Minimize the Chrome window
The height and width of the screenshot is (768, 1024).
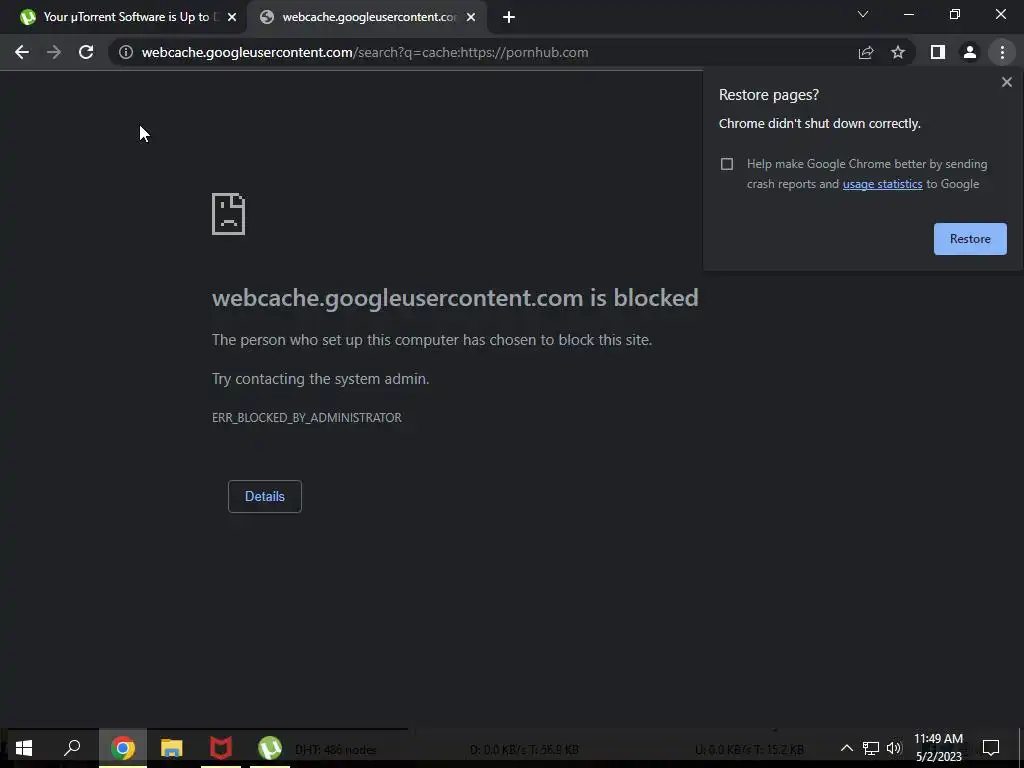pyautogui.click(x=908, y=14)
